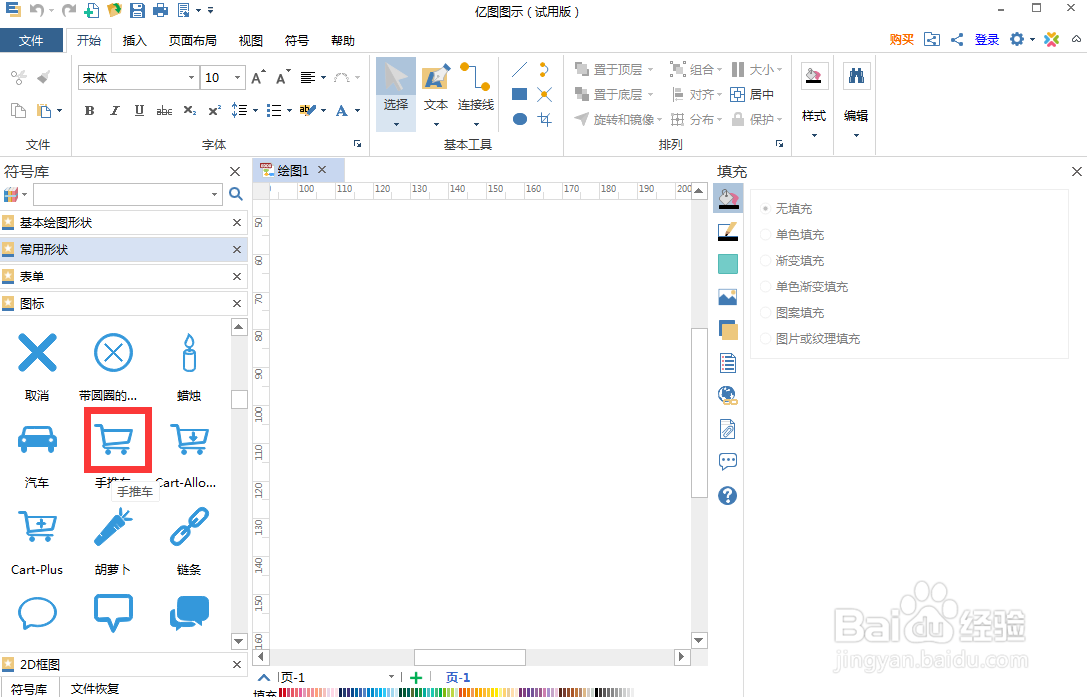The image size is (1087, 697).
Task: Pick the 连接线 connector tool
Action: pyautogui.click(x=475, y=90)
